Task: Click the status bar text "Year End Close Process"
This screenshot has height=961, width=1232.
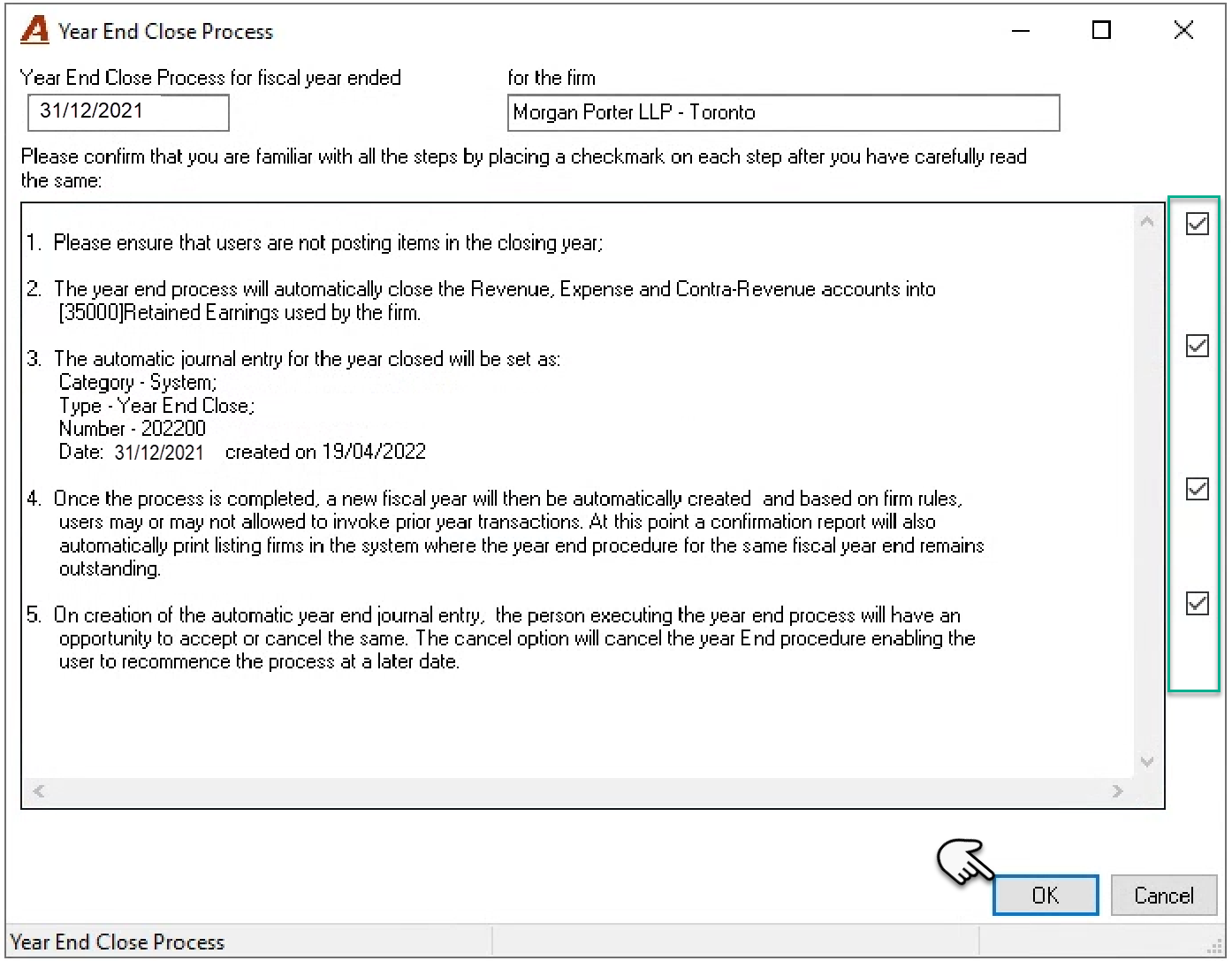Action: pos(118,942)
